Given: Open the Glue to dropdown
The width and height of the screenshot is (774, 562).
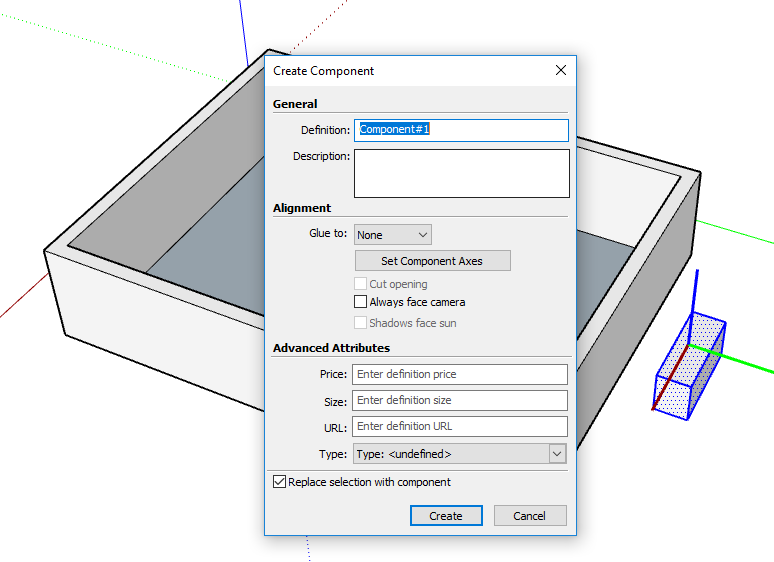Looking at the screenshot, I should (392, 235).
